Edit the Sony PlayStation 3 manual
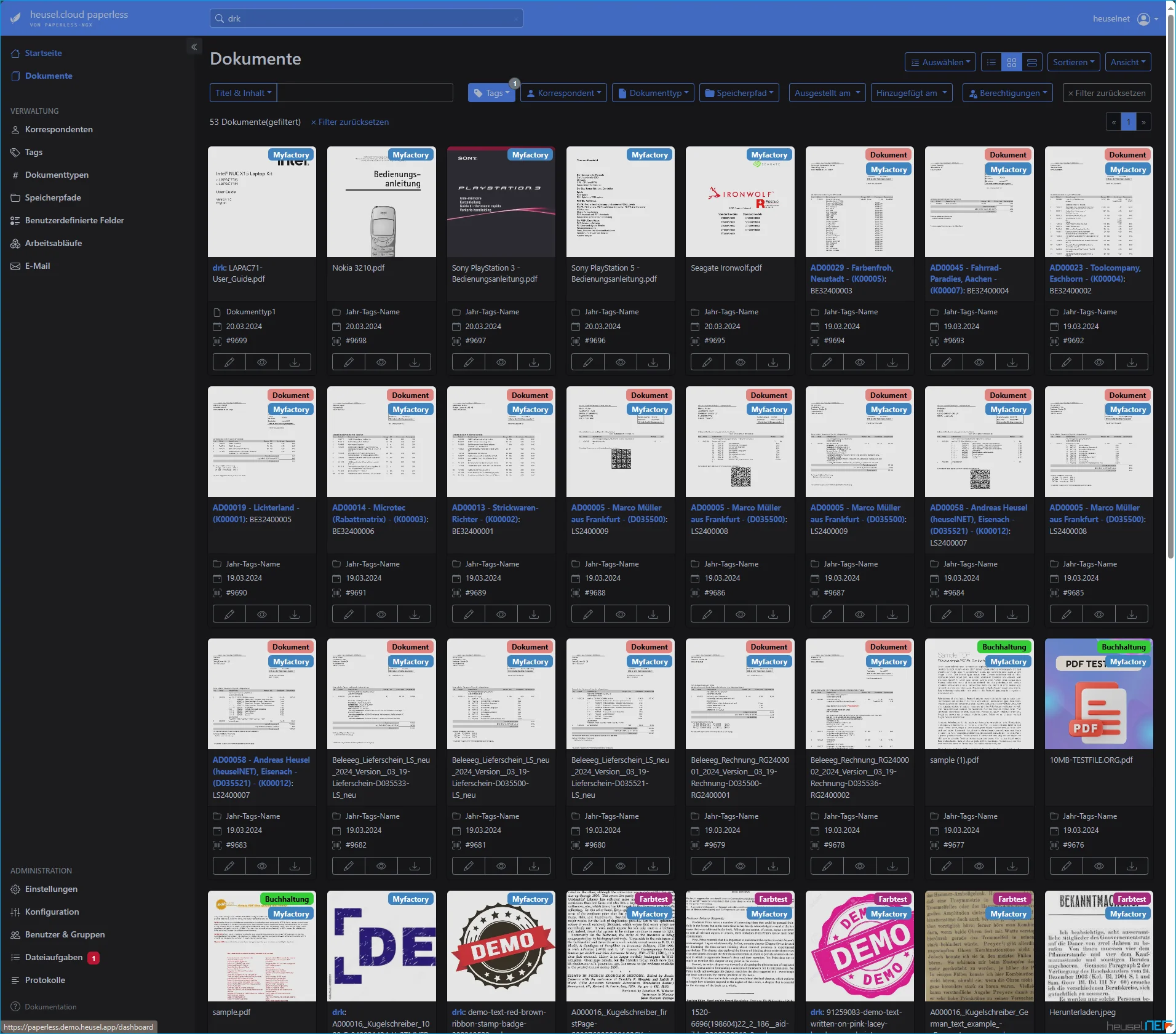 [469, 362]
